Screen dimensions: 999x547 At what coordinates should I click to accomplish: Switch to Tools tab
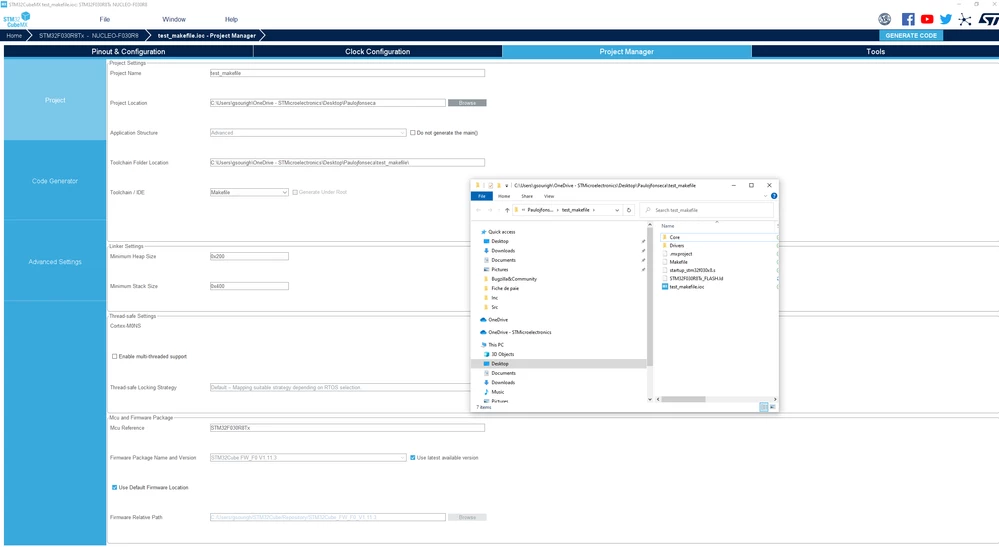click(875, 52)
